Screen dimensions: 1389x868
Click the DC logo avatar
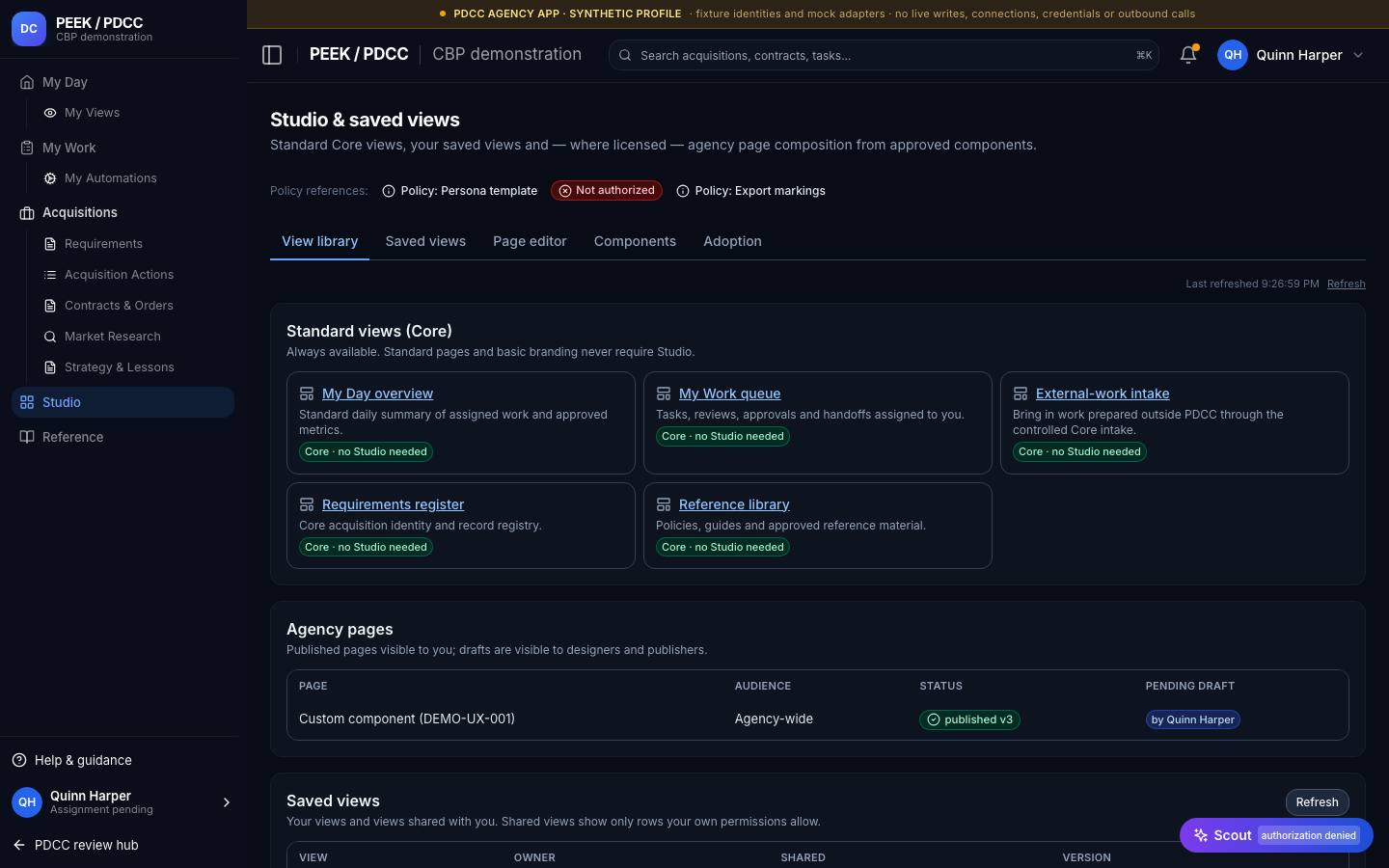point(29,29)
